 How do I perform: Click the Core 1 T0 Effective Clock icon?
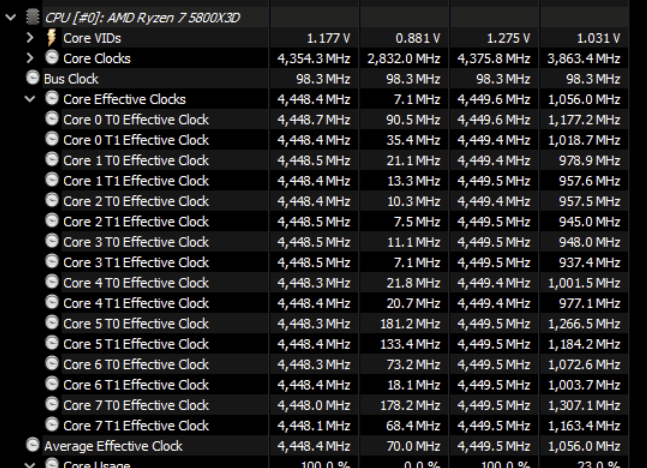click(52, 159)
